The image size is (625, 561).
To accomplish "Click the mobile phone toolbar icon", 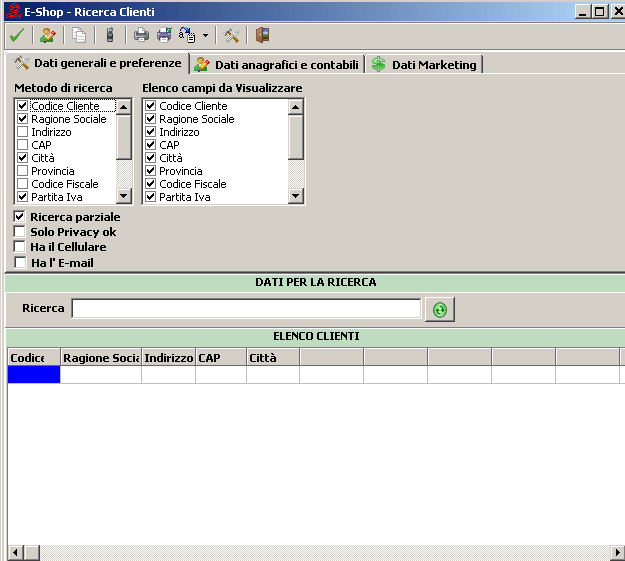I will coord(110,35).
